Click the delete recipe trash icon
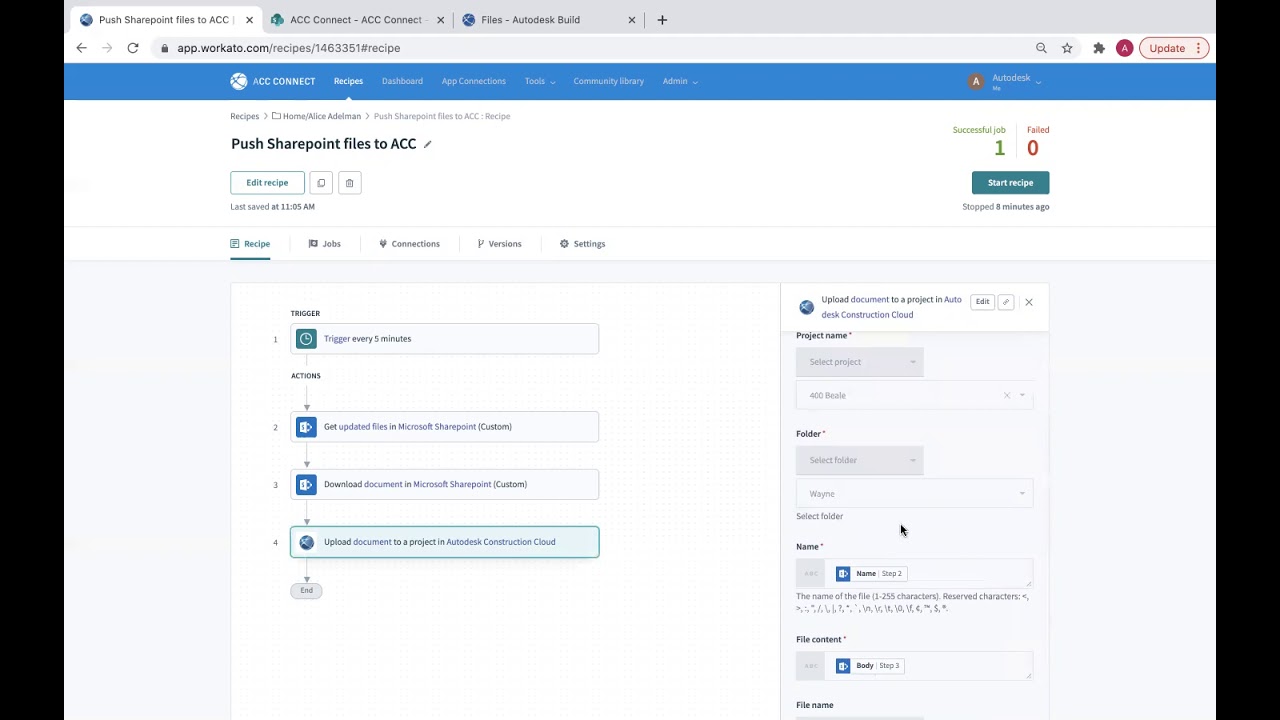The width and height of the screenshot is (1280, 720). pyautogui.click(x=349, y=182)
